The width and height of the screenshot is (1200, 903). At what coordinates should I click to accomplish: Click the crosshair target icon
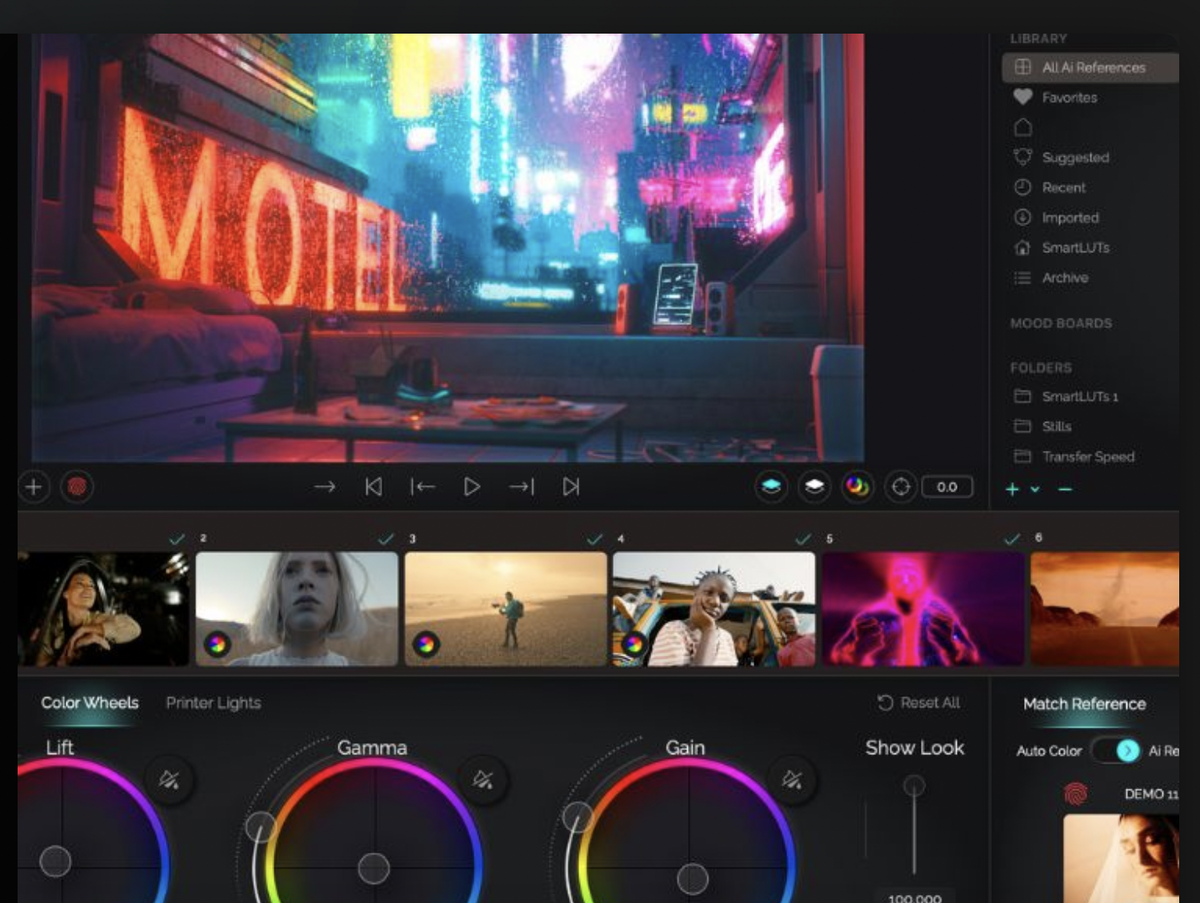tap(901, 487)
